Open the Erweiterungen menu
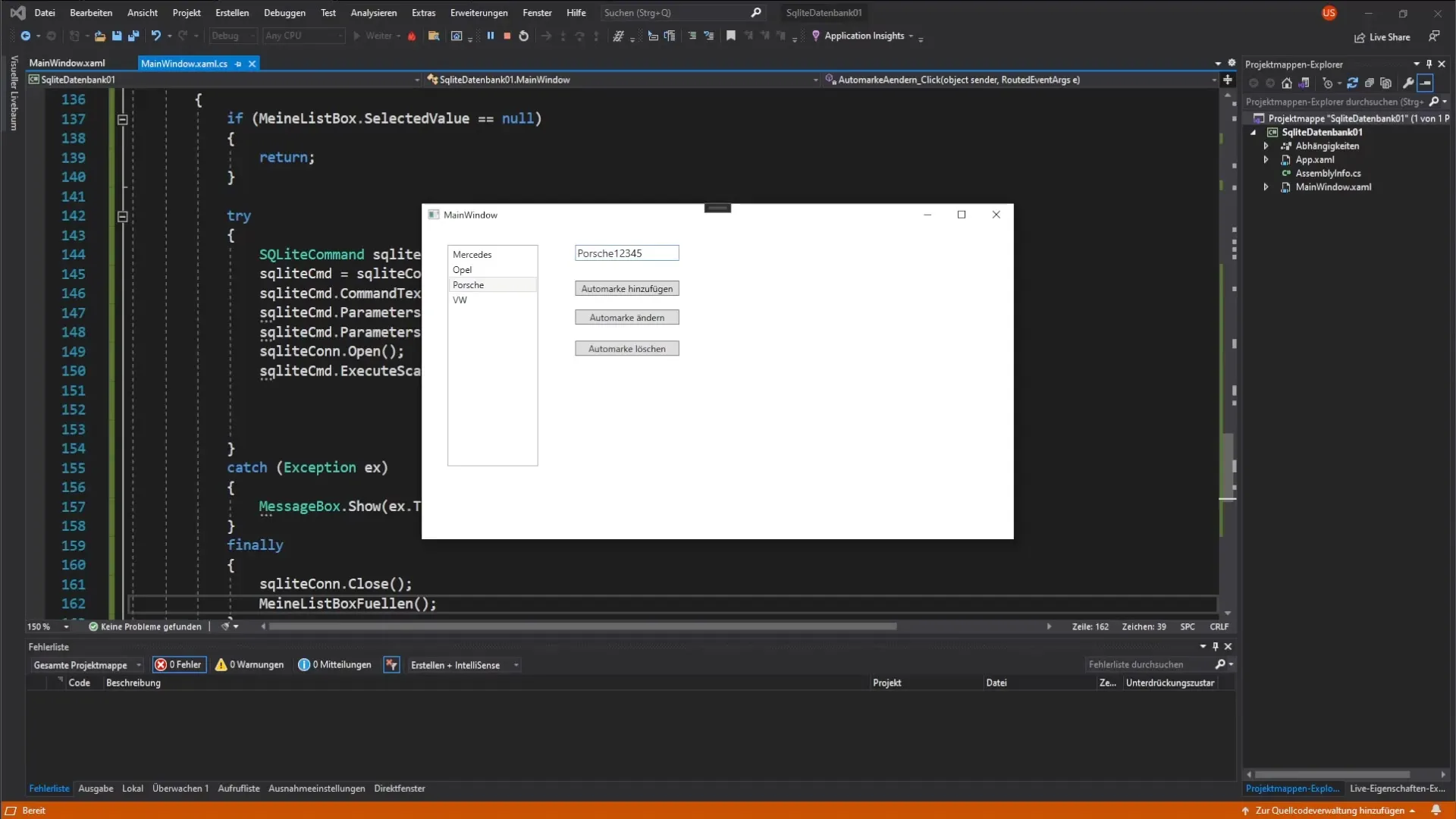 point(479,13)
